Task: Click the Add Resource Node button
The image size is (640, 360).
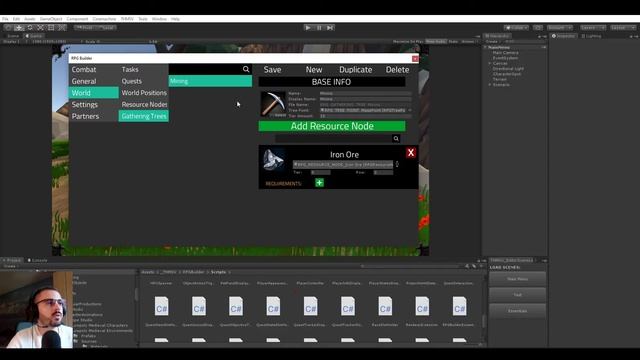Action: [332, 126]
